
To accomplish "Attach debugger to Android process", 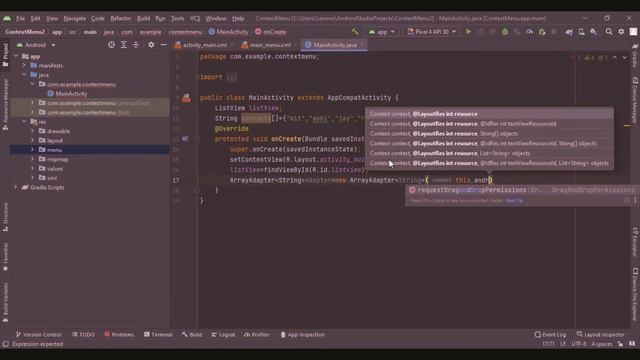I will (x=542, y=32).
